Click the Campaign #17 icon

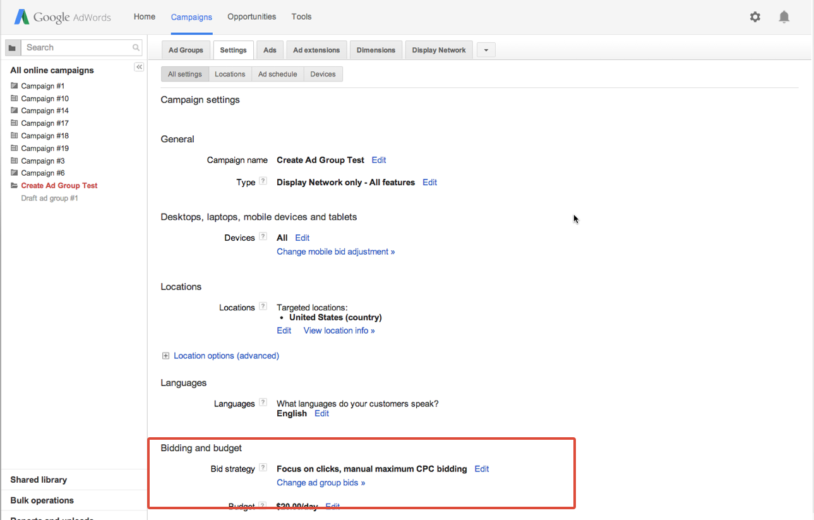(14, 123)
